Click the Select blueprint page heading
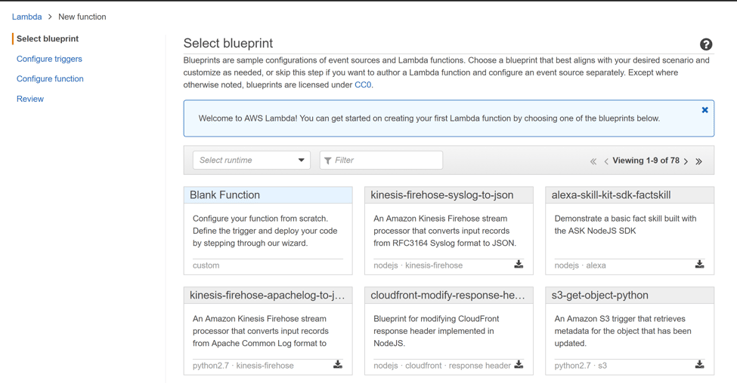The width and height of the screenshot is (737, 383). (228, 43)
